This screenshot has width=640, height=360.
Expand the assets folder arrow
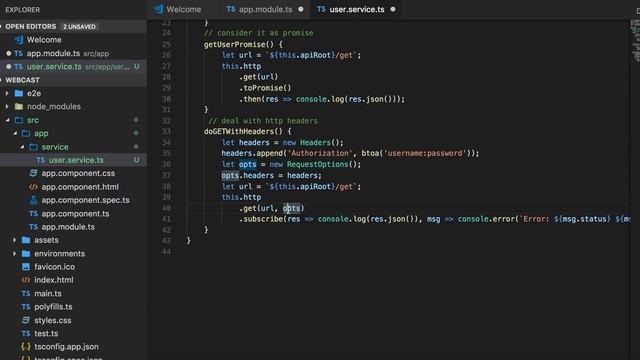click(14, 240)
